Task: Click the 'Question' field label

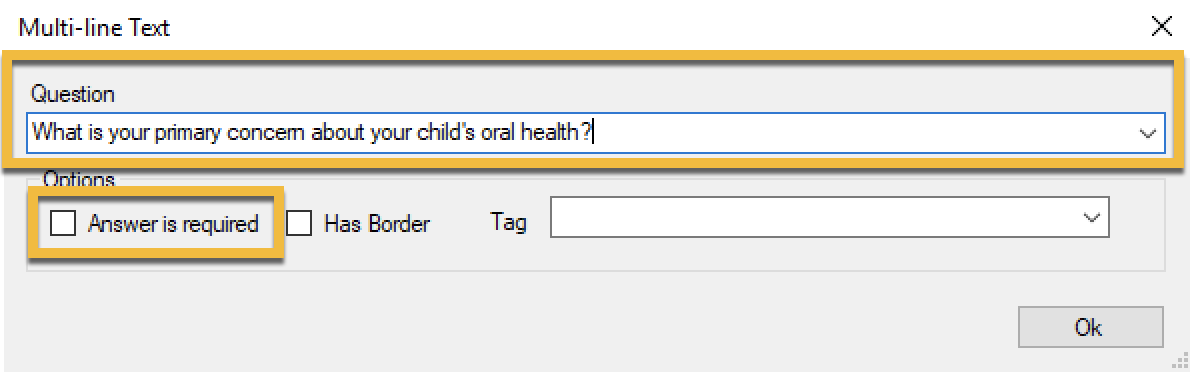Action: [73, 94]
